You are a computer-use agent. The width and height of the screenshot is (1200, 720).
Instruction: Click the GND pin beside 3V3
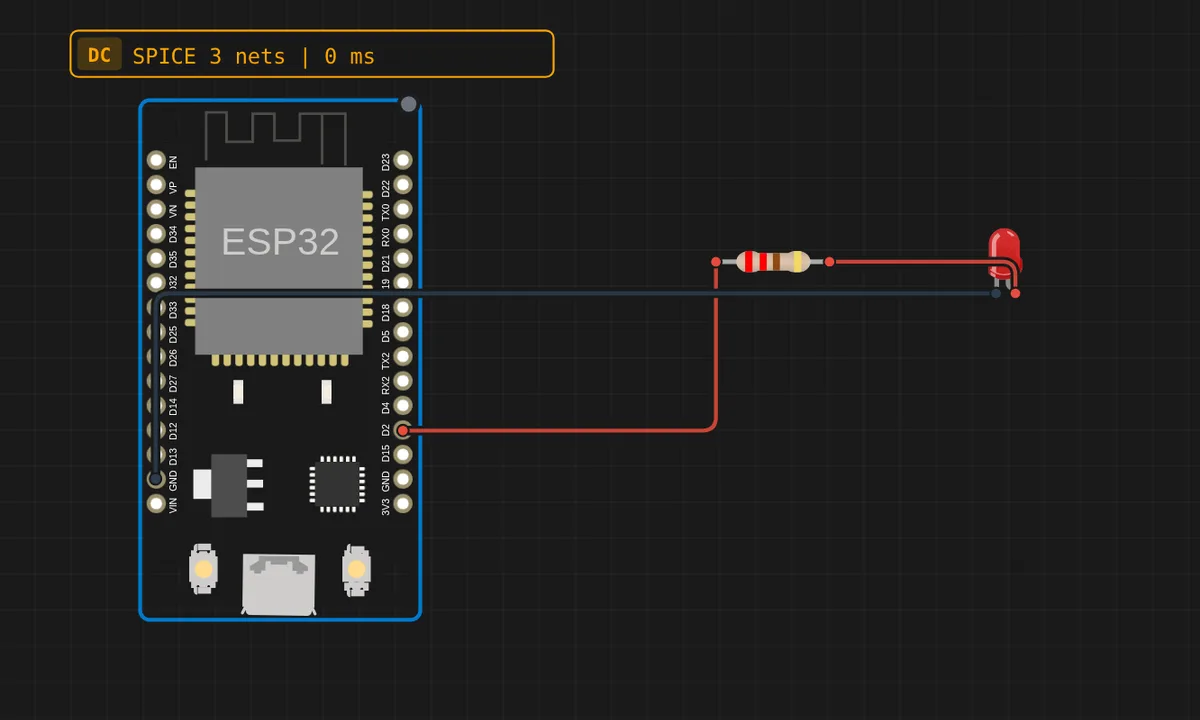(x=403, y=479)
